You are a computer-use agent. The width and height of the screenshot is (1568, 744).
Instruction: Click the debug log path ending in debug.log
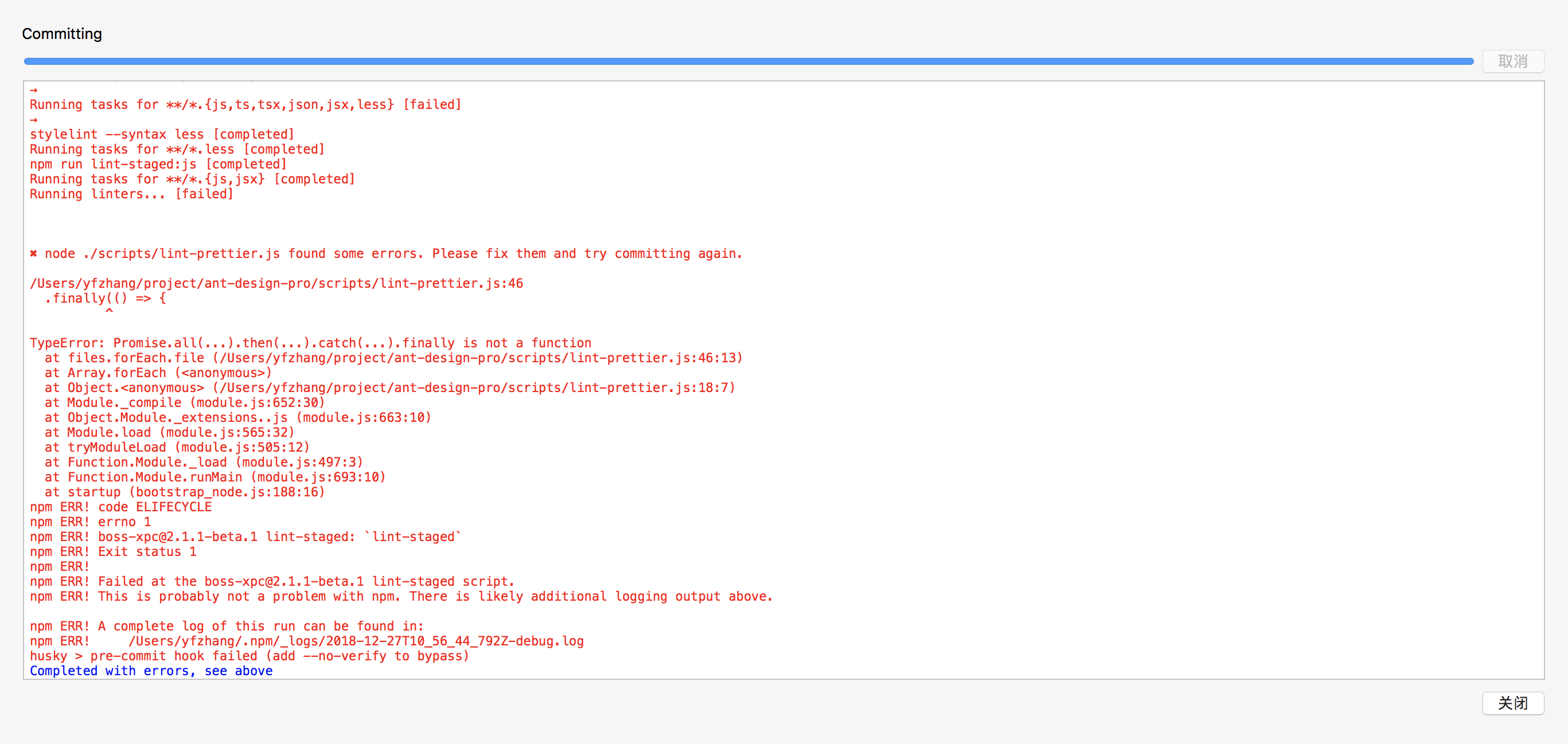(x=356, y=641)
